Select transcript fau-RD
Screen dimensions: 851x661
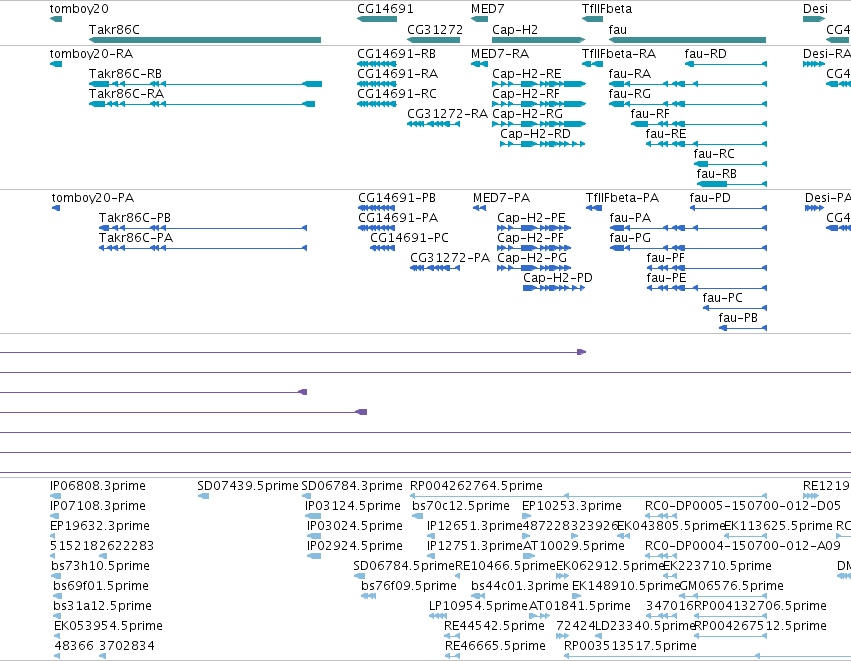click(x=726, y=64)
